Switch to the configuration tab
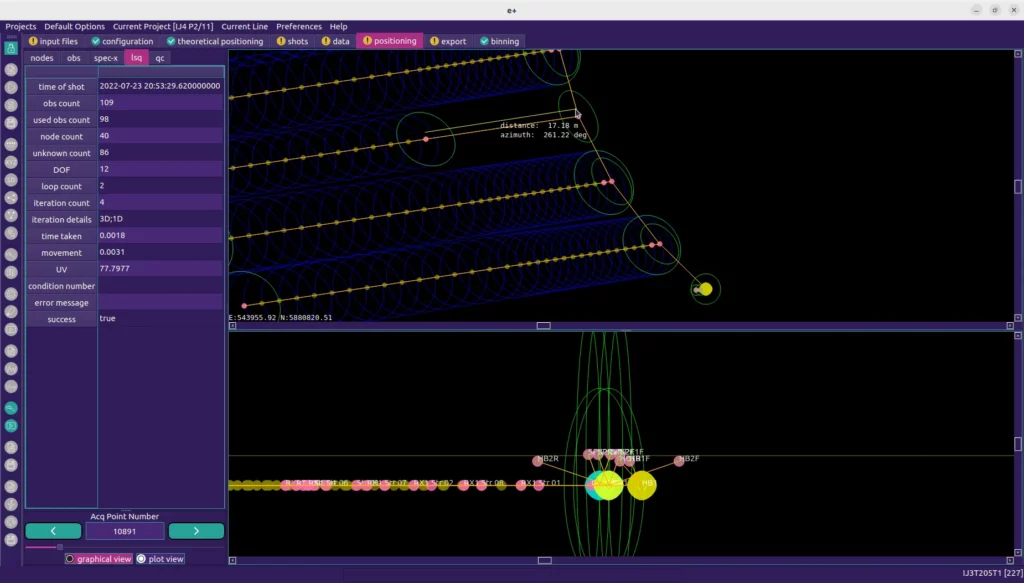This screenshot has width=1024, height=583. click(122, 41)
